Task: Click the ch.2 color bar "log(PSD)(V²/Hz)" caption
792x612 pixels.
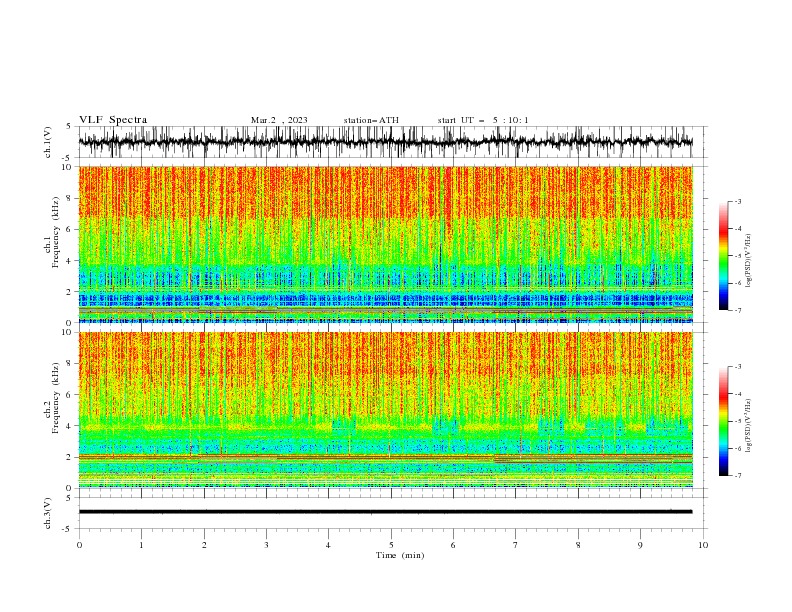Action: [749, 425]
